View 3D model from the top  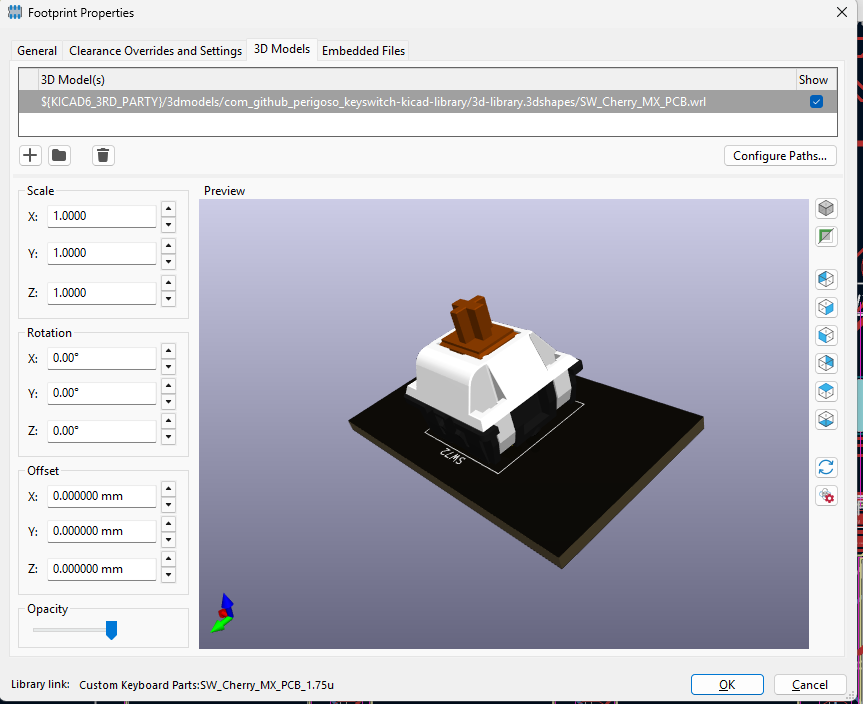coord(826,391)
